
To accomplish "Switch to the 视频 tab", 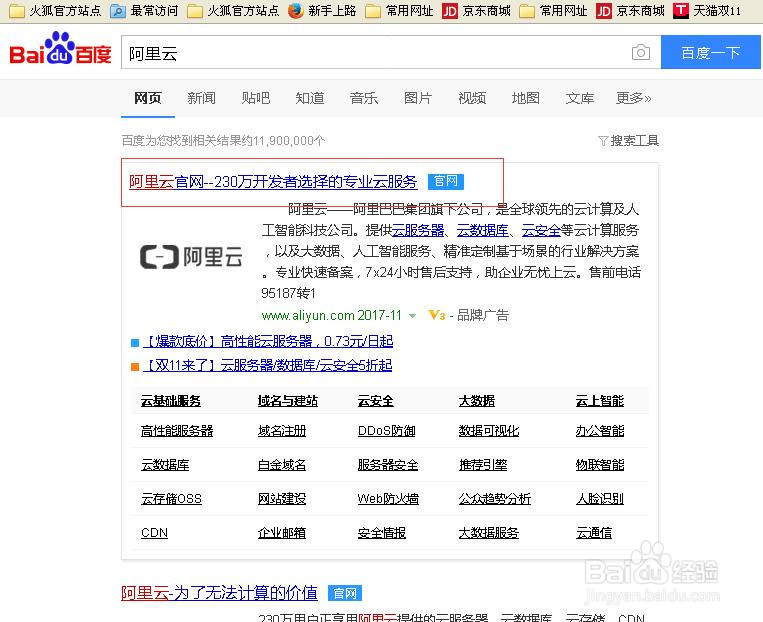I will (x=472, y=98).
